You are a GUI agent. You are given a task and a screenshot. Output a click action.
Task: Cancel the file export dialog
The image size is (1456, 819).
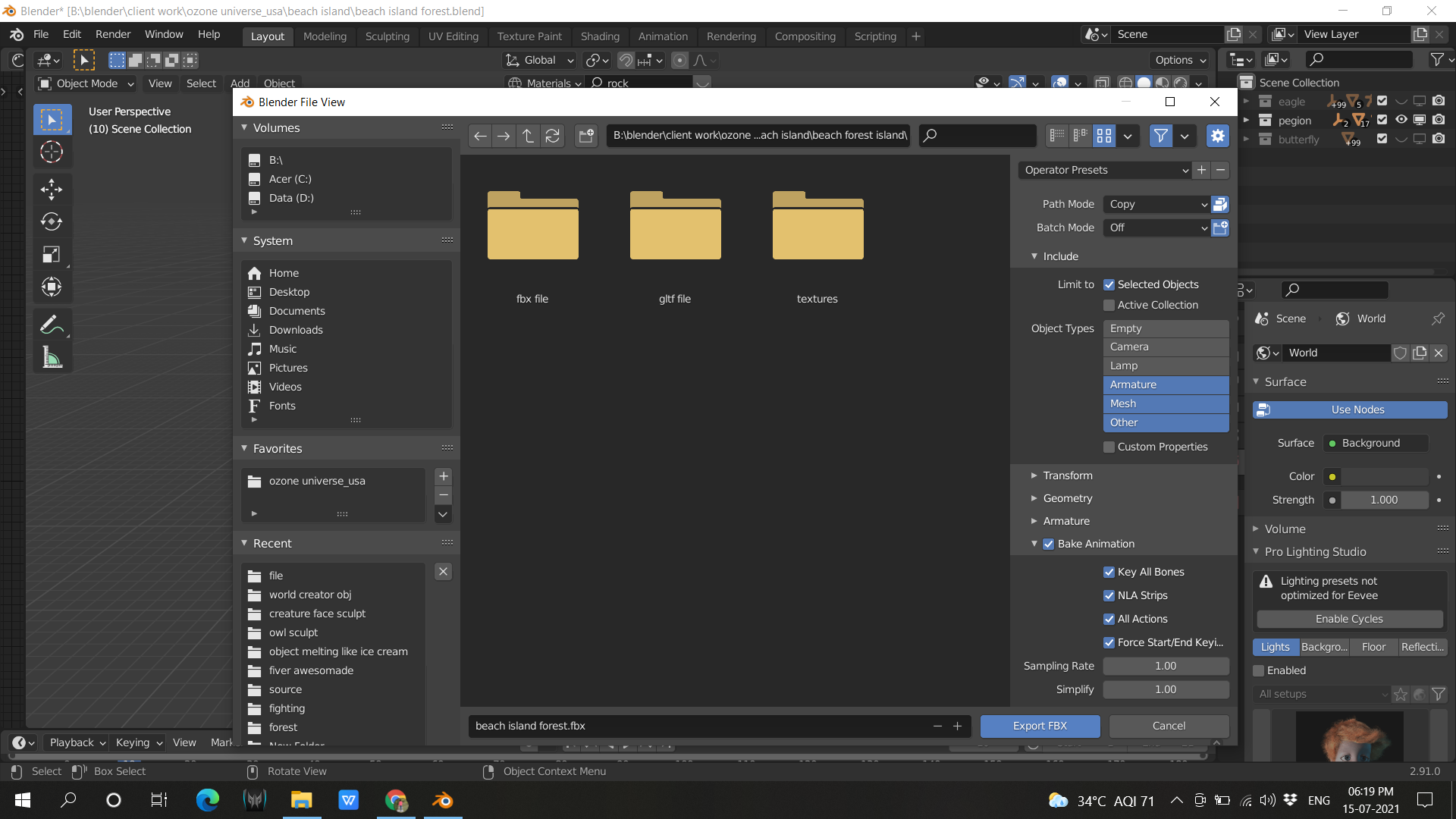click(1169, 726)
